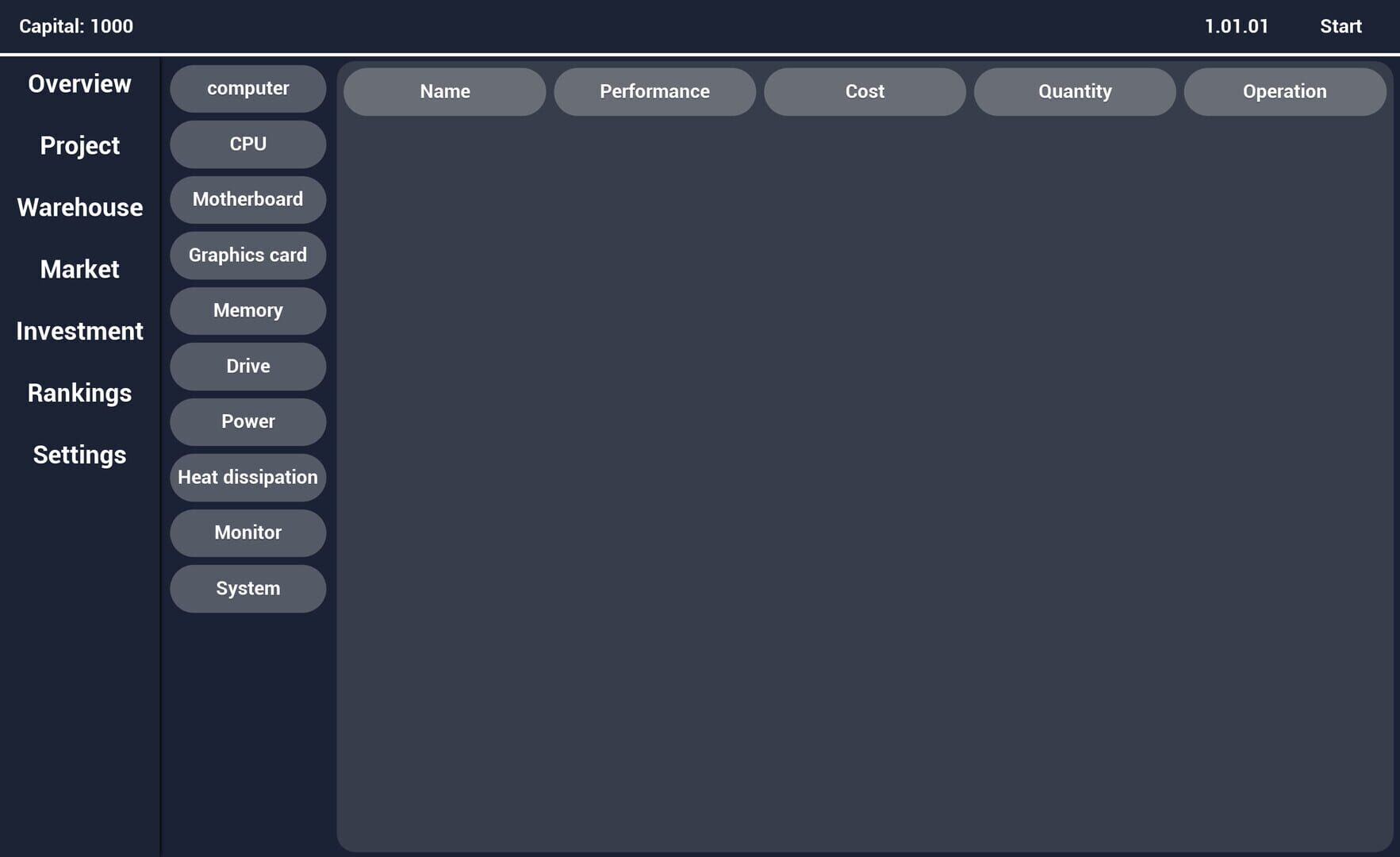Open the Settings page
This screenshot has width=1400, height=857.
click(x=79, y=455)
